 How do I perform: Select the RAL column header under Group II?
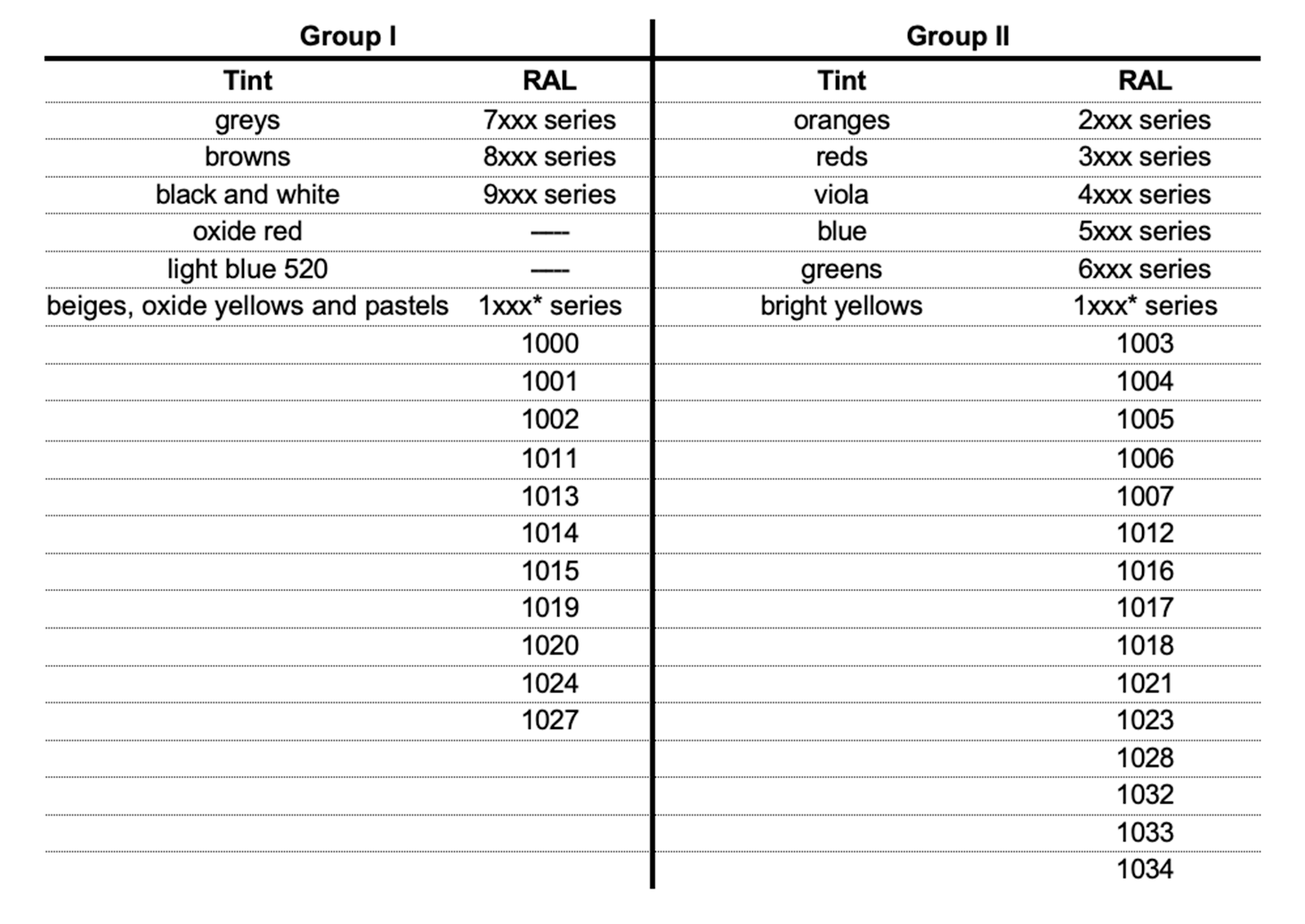[1144, 81]
